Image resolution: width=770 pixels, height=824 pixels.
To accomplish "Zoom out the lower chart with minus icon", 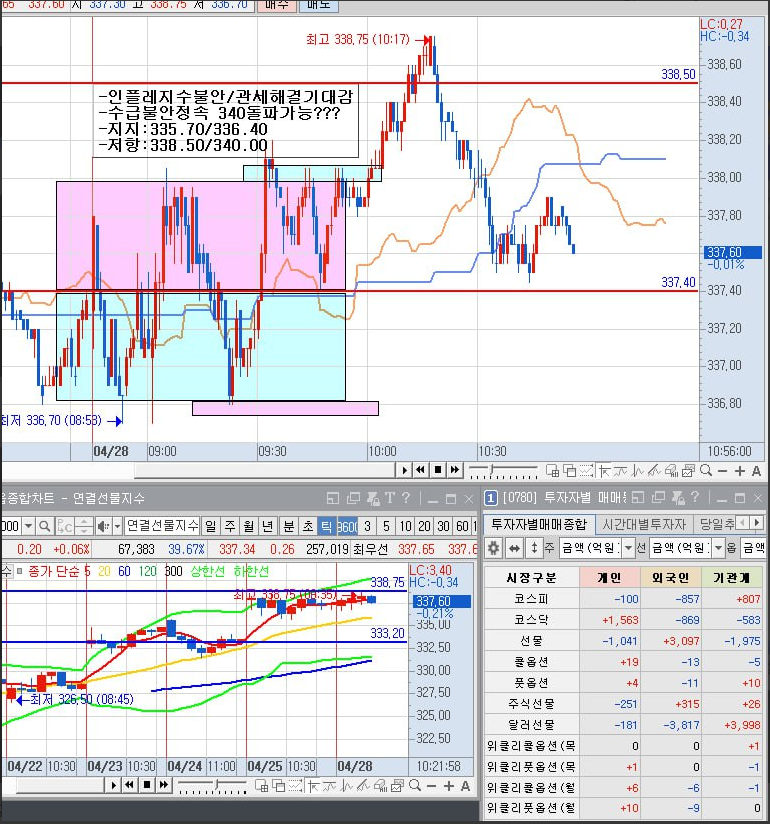I will (x=432, y=786).
